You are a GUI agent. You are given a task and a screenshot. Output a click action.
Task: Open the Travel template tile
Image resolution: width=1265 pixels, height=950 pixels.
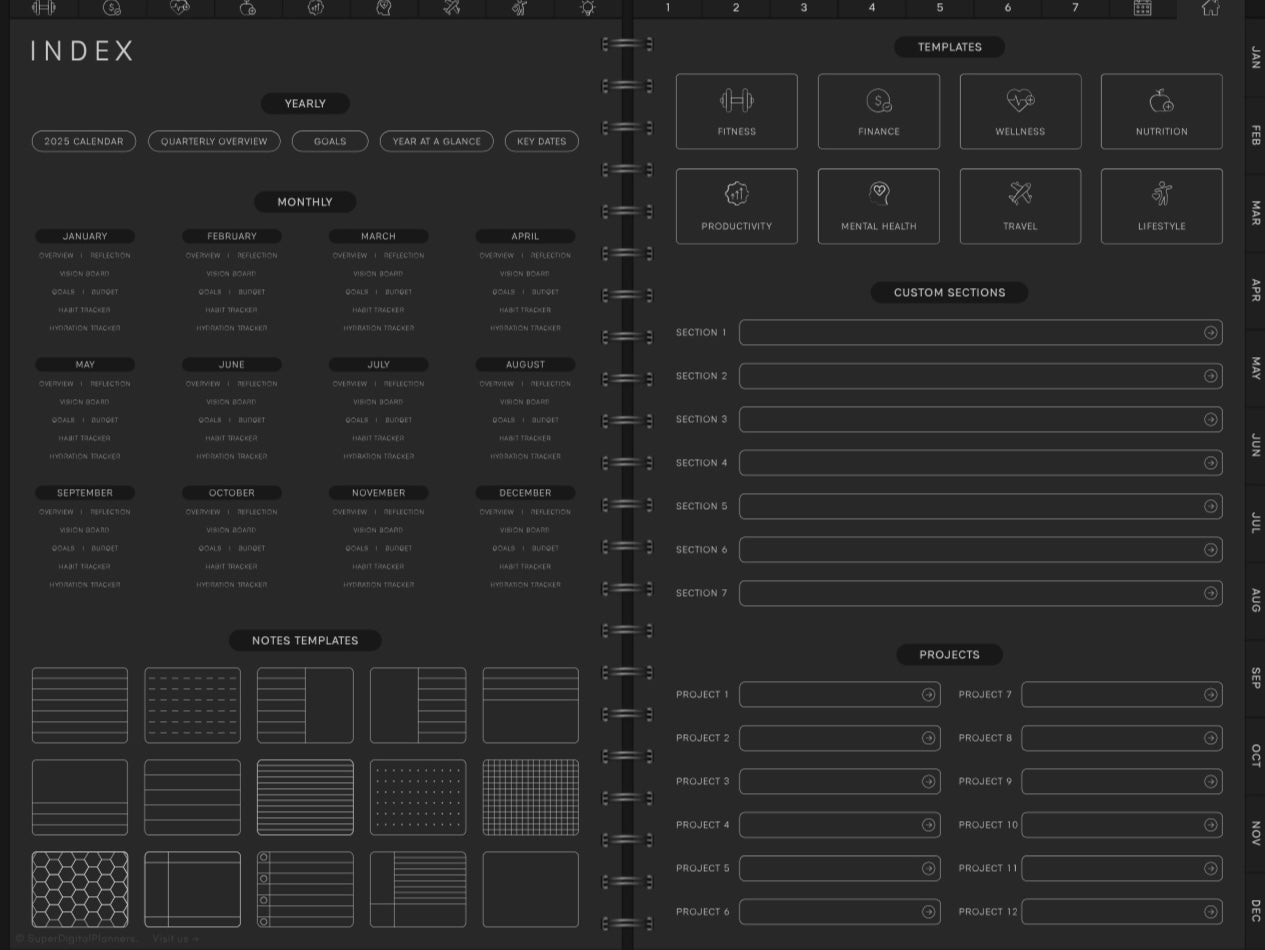pyautogui.click(x=1020, y=206)
